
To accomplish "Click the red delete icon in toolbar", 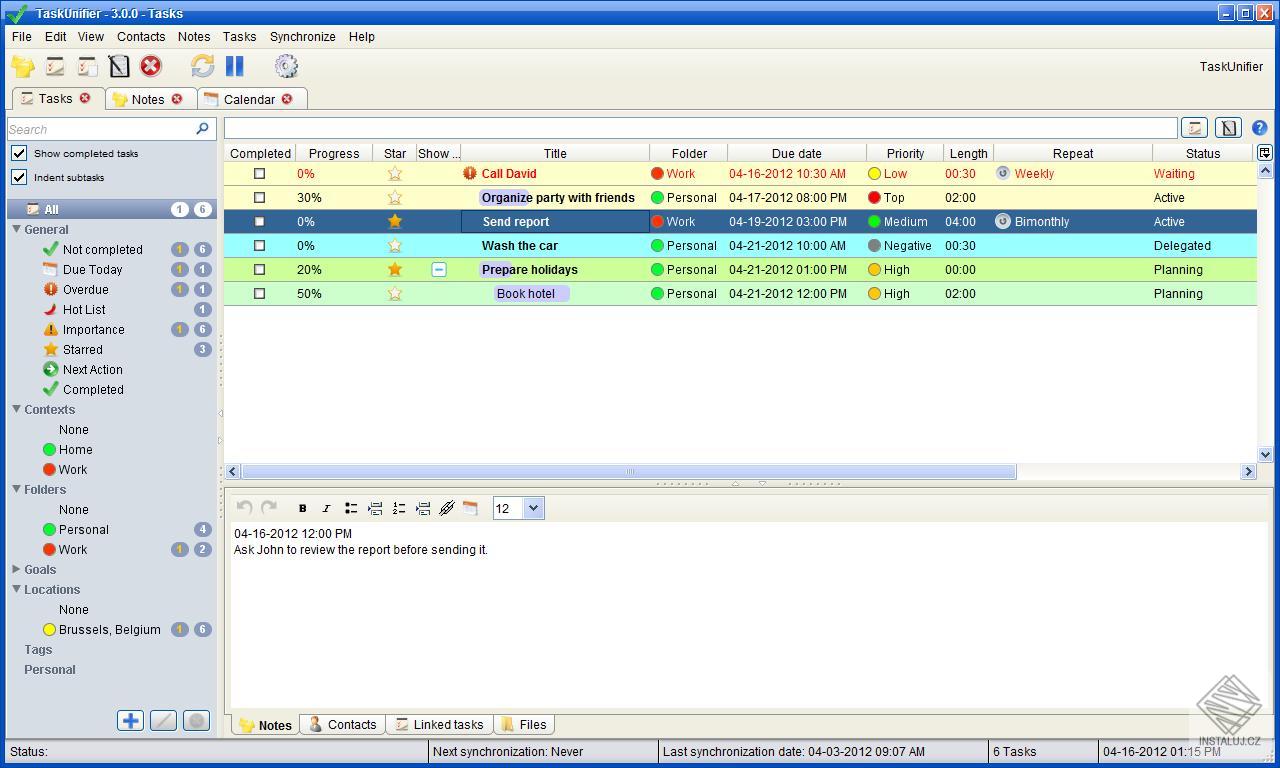I will [x=150, y=66].
